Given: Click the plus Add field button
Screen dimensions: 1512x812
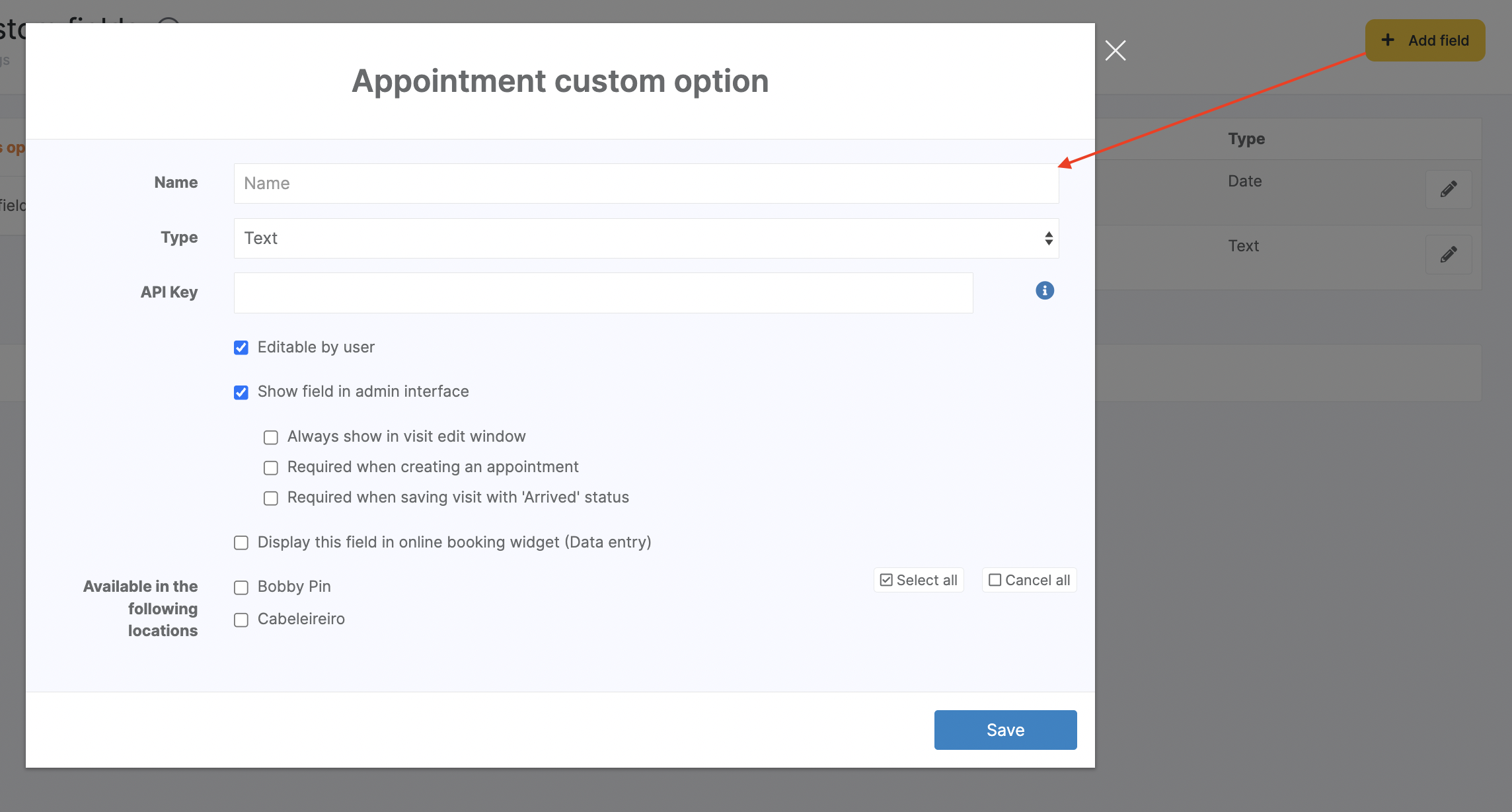Looking at the screenshot, I should 1425,40.
